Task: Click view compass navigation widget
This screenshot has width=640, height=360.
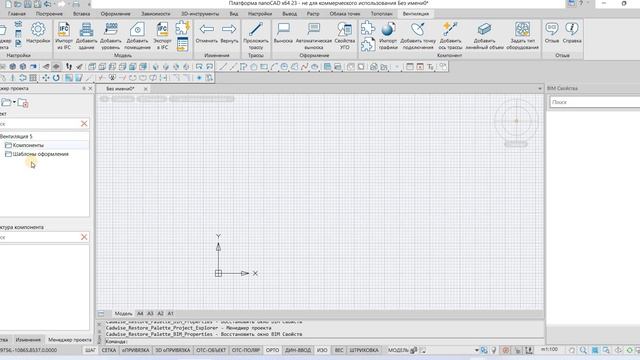Action: pos(516,121)
